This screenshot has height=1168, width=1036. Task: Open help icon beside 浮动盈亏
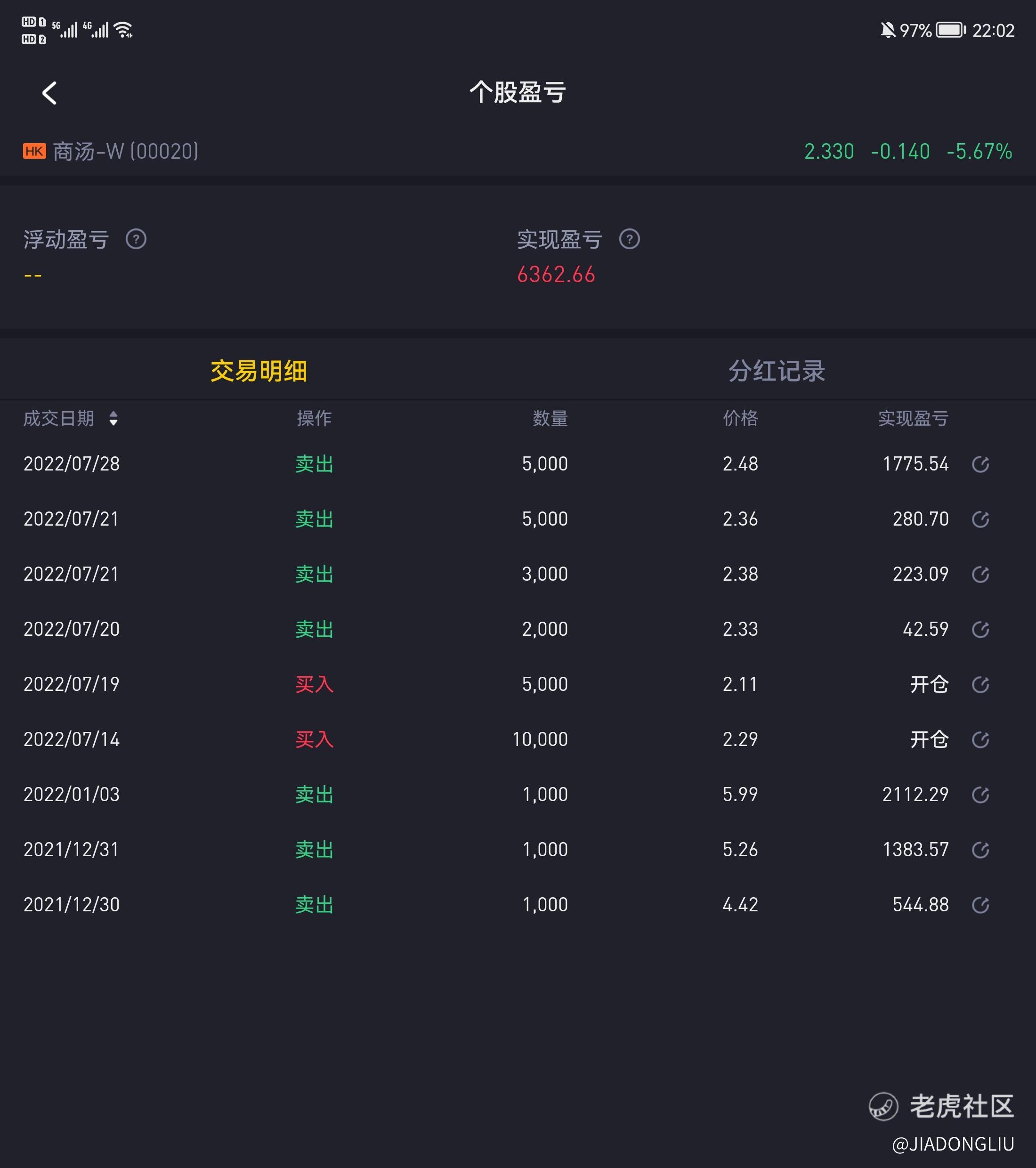pyautogui.click(x=136, y=239)
